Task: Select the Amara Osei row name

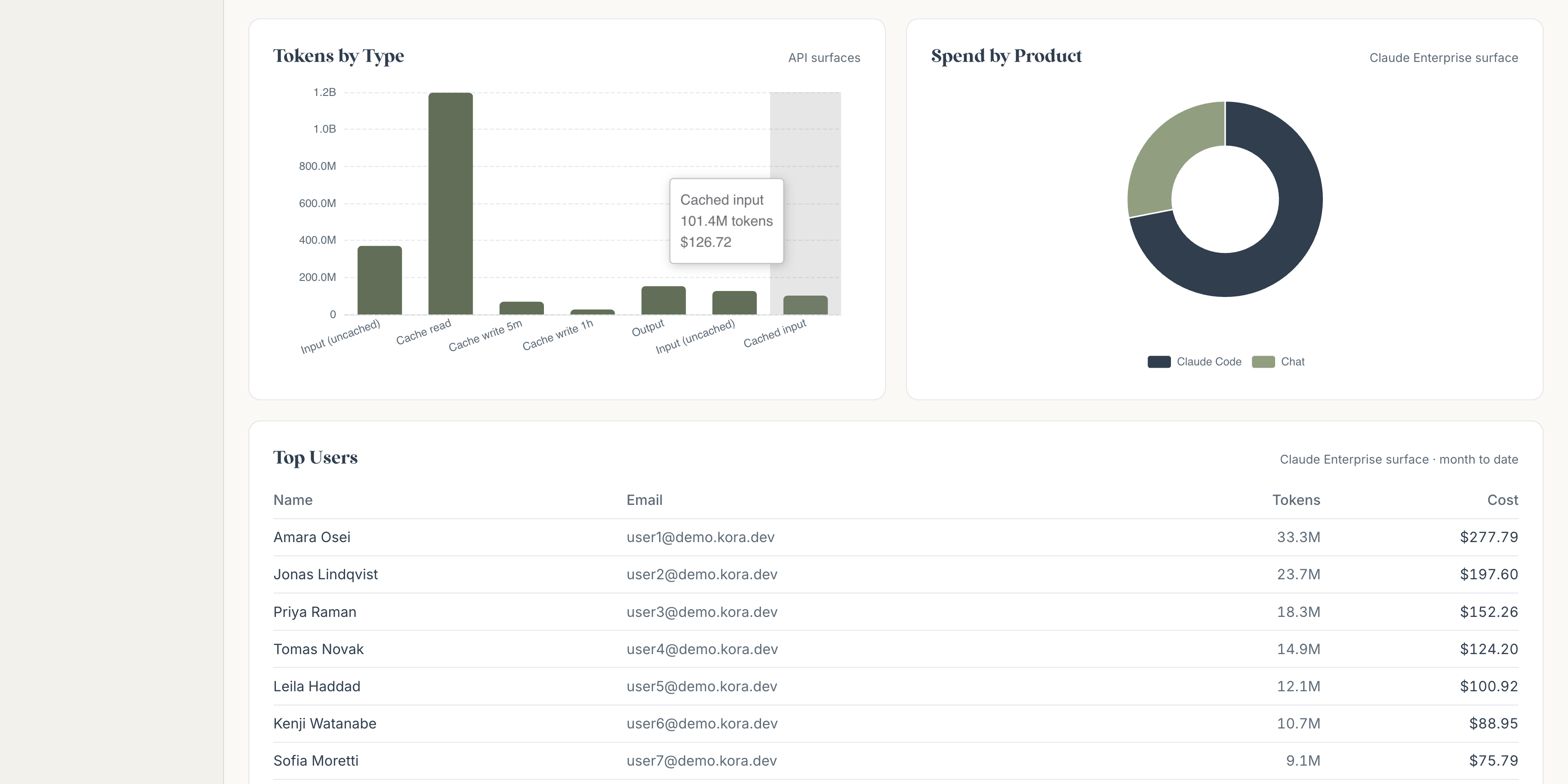Action: click(x=312, y=537)
